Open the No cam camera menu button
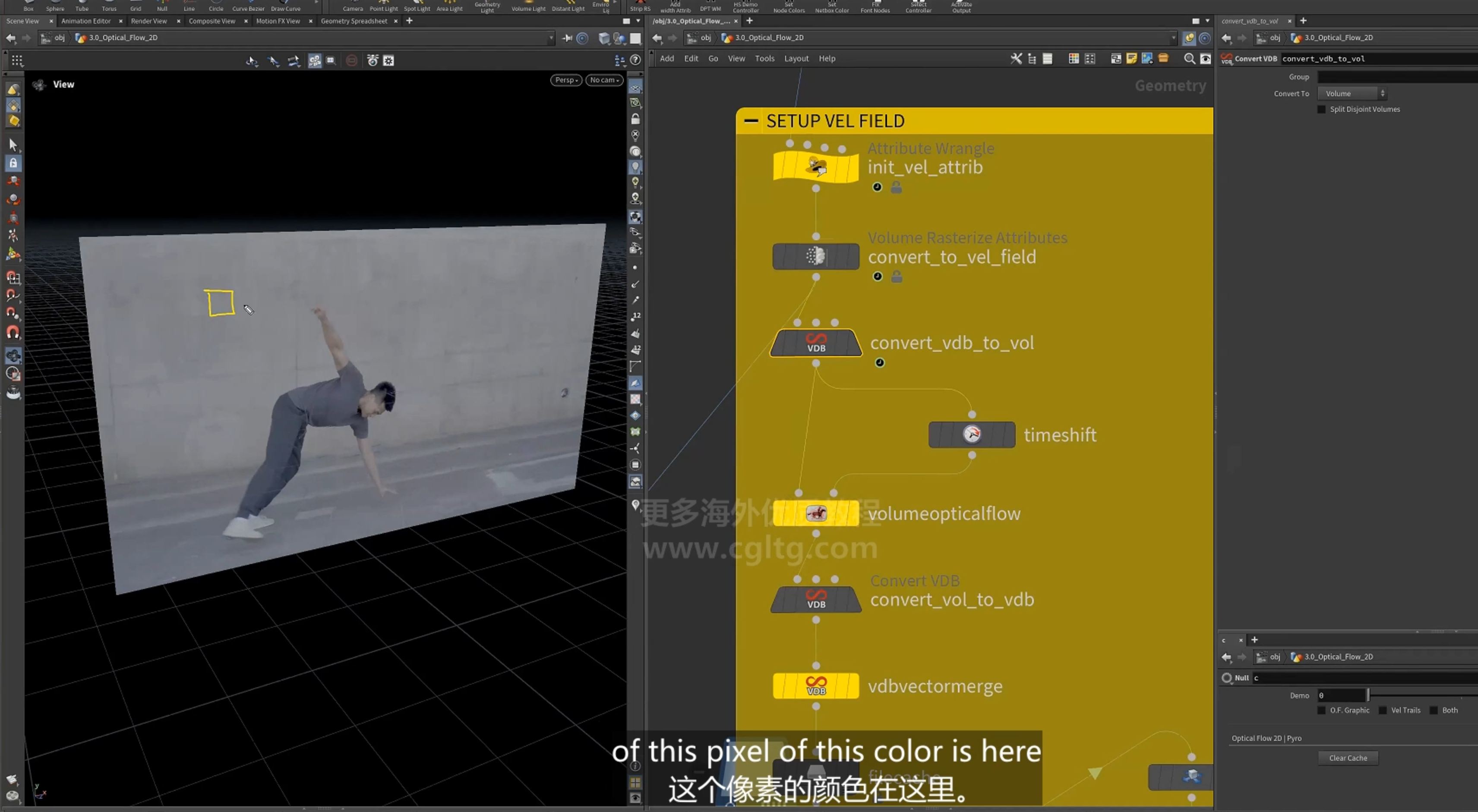 604,80
